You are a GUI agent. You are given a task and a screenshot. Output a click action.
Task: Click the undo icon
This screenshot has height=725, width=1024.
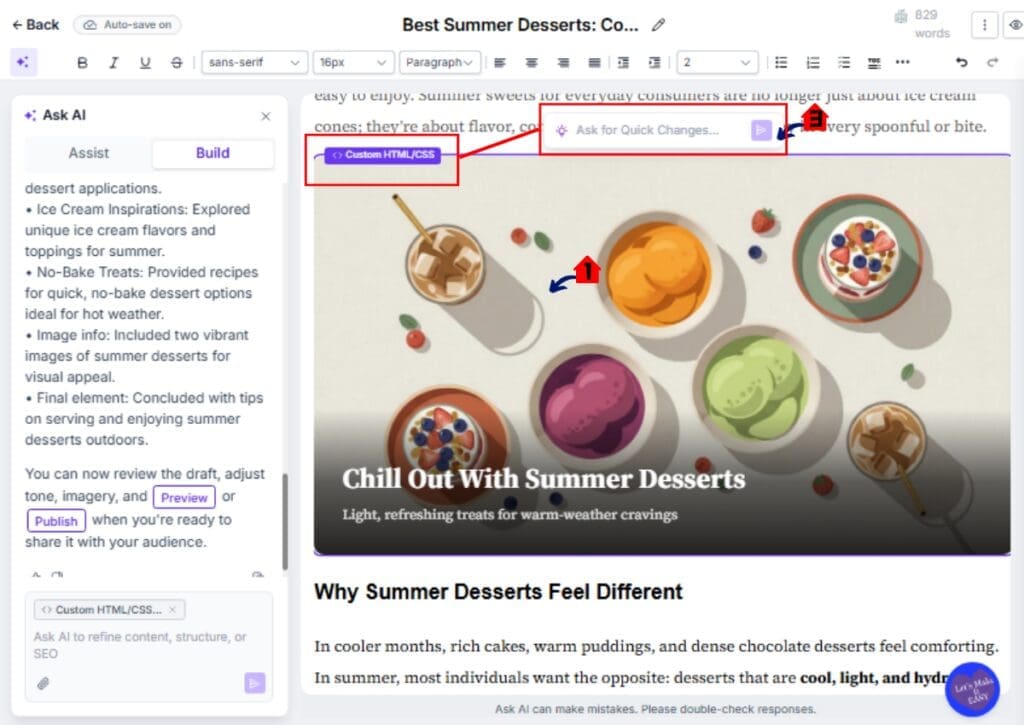[x=961, y=62]
